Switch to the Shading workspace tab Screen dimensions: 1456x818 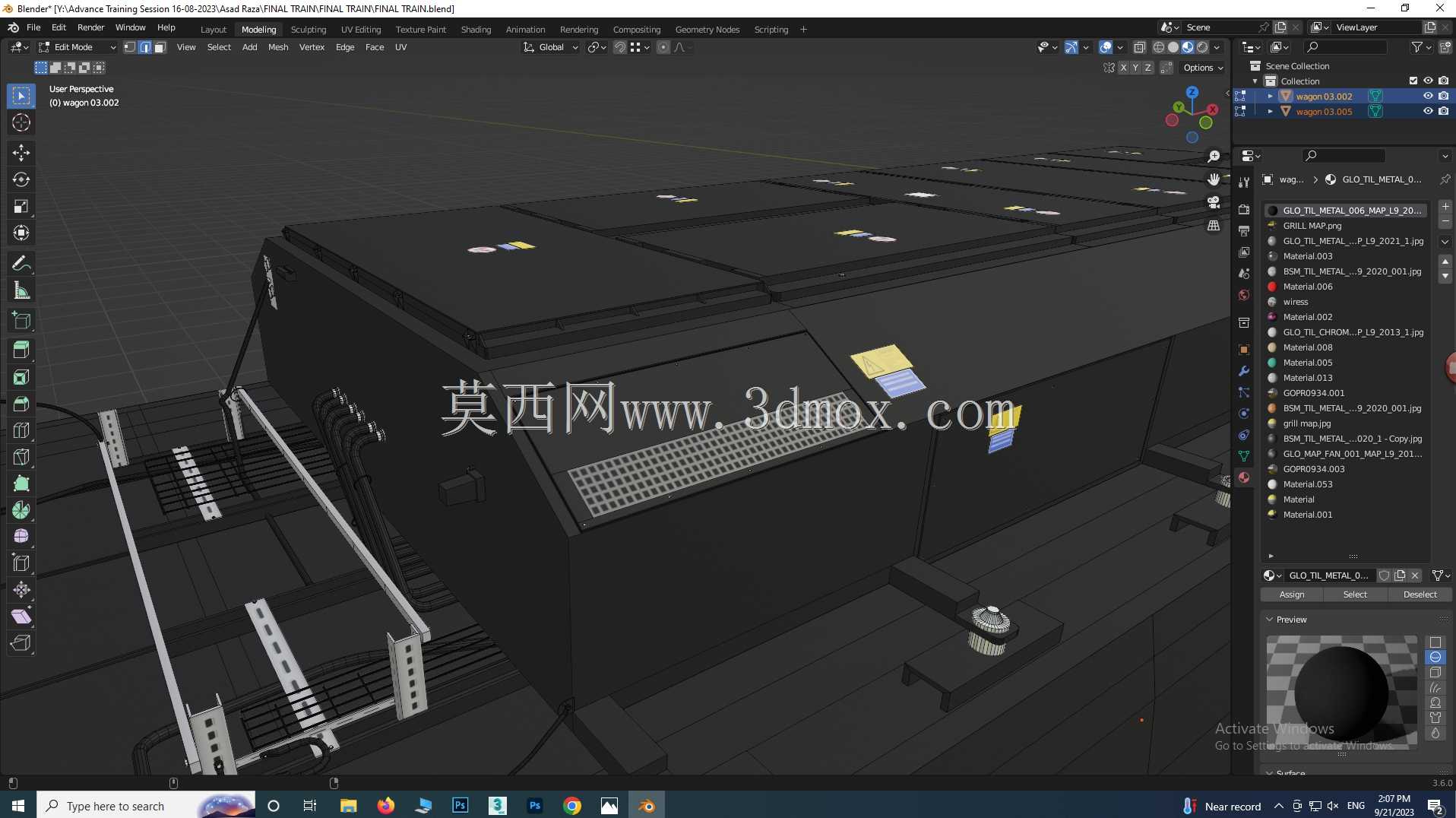[x=476, y=30]
